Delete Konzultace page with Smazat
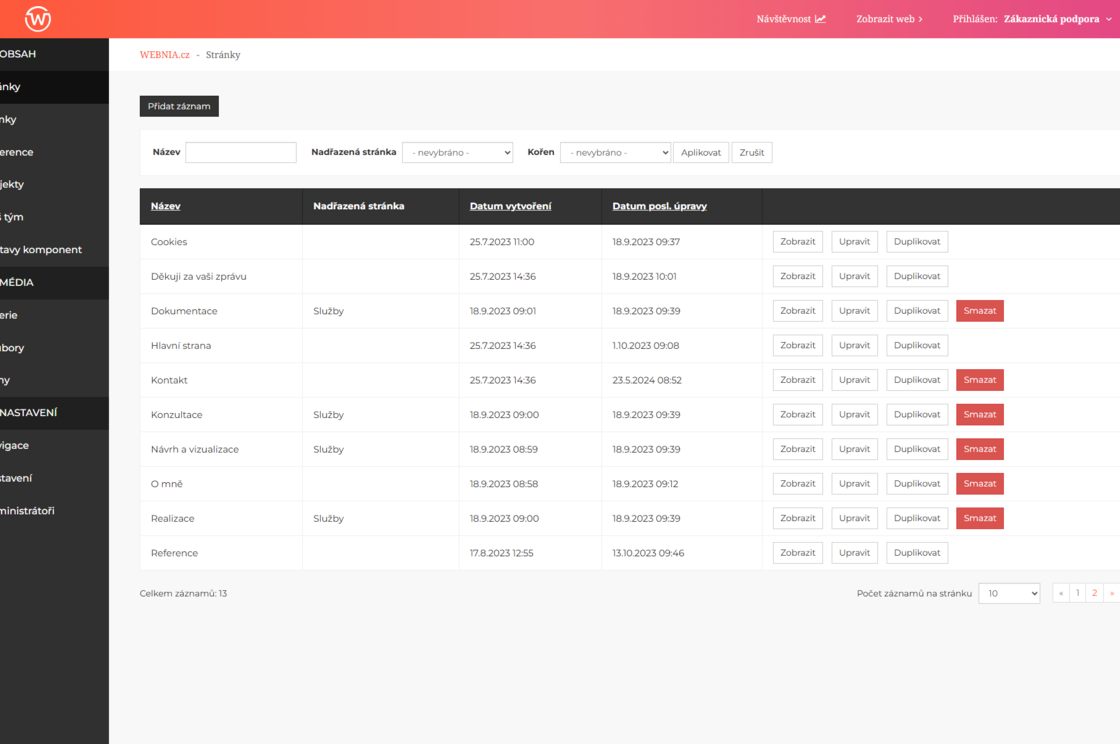The image size is (1120, 744). point(979,414)
